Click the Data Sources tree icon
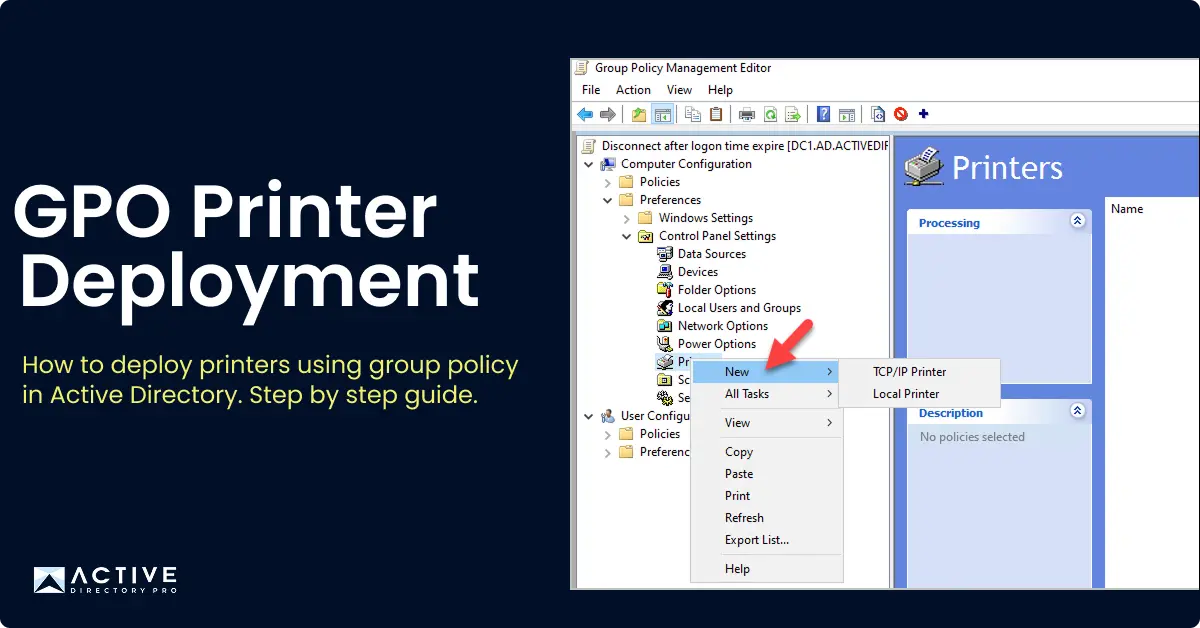The height and width of the screenshot is (628, 1200). [665, 254]
